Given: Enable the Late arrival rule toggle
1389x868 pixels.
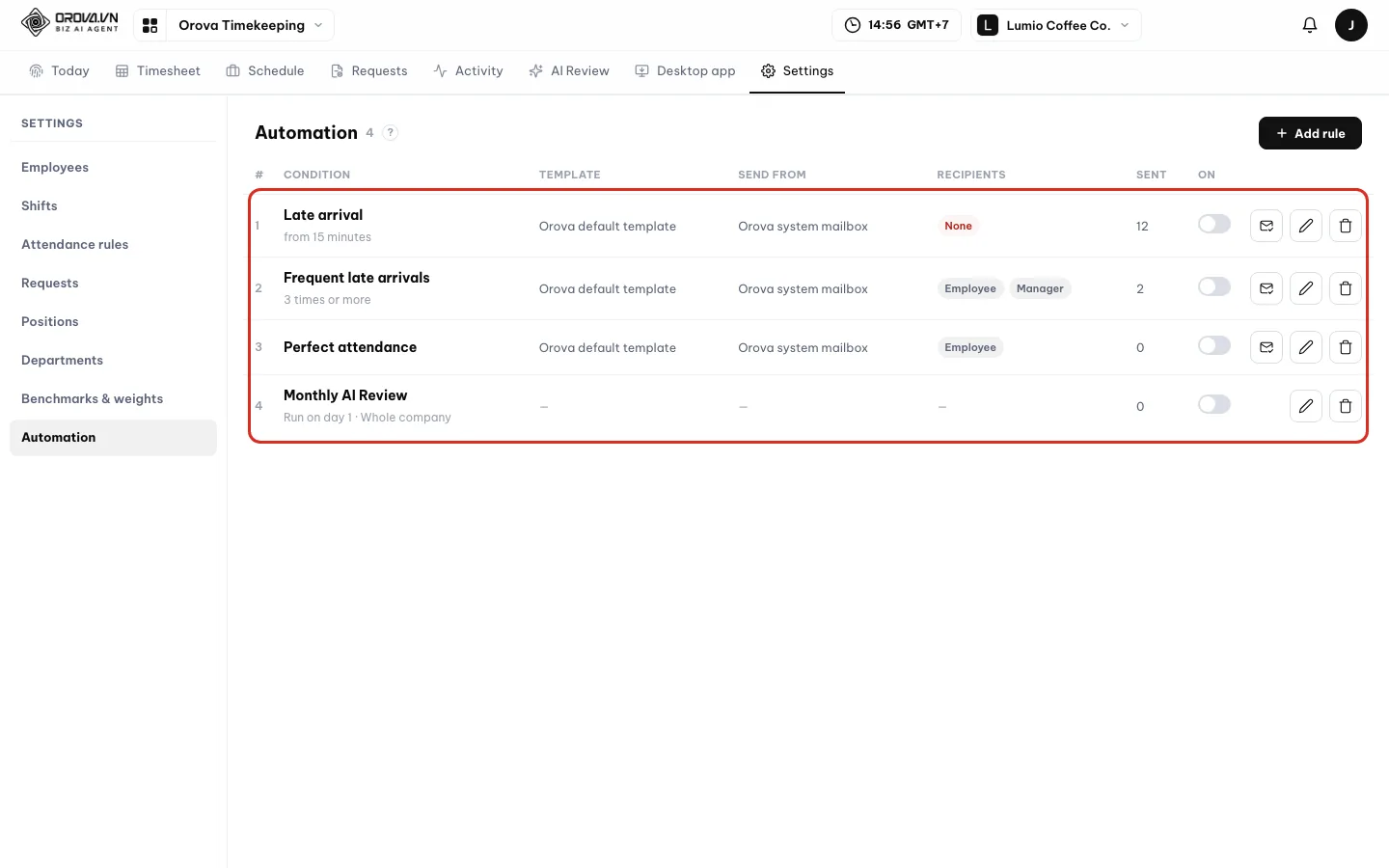Looking at the screenshot, I should (x=1214, y=224).
